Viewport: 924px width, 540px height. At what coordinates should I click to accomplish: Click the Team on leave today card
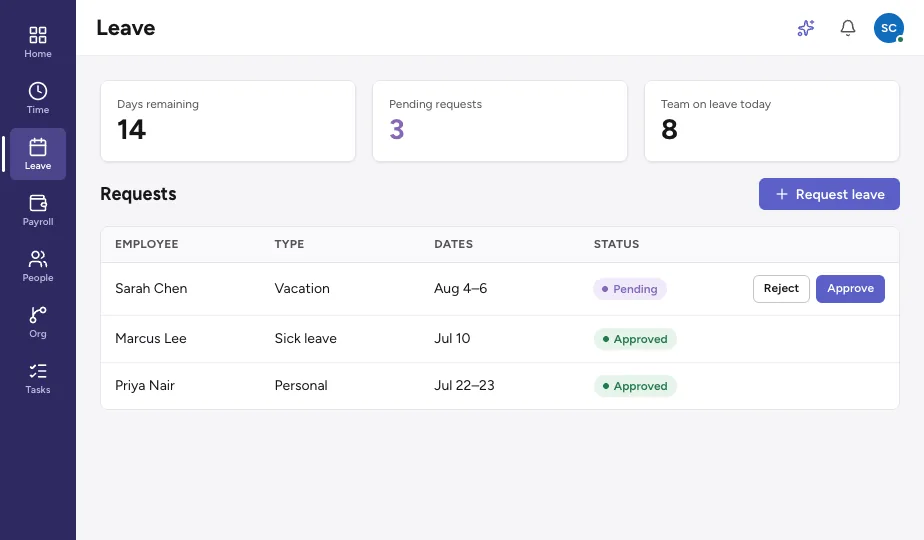[771, 121]
